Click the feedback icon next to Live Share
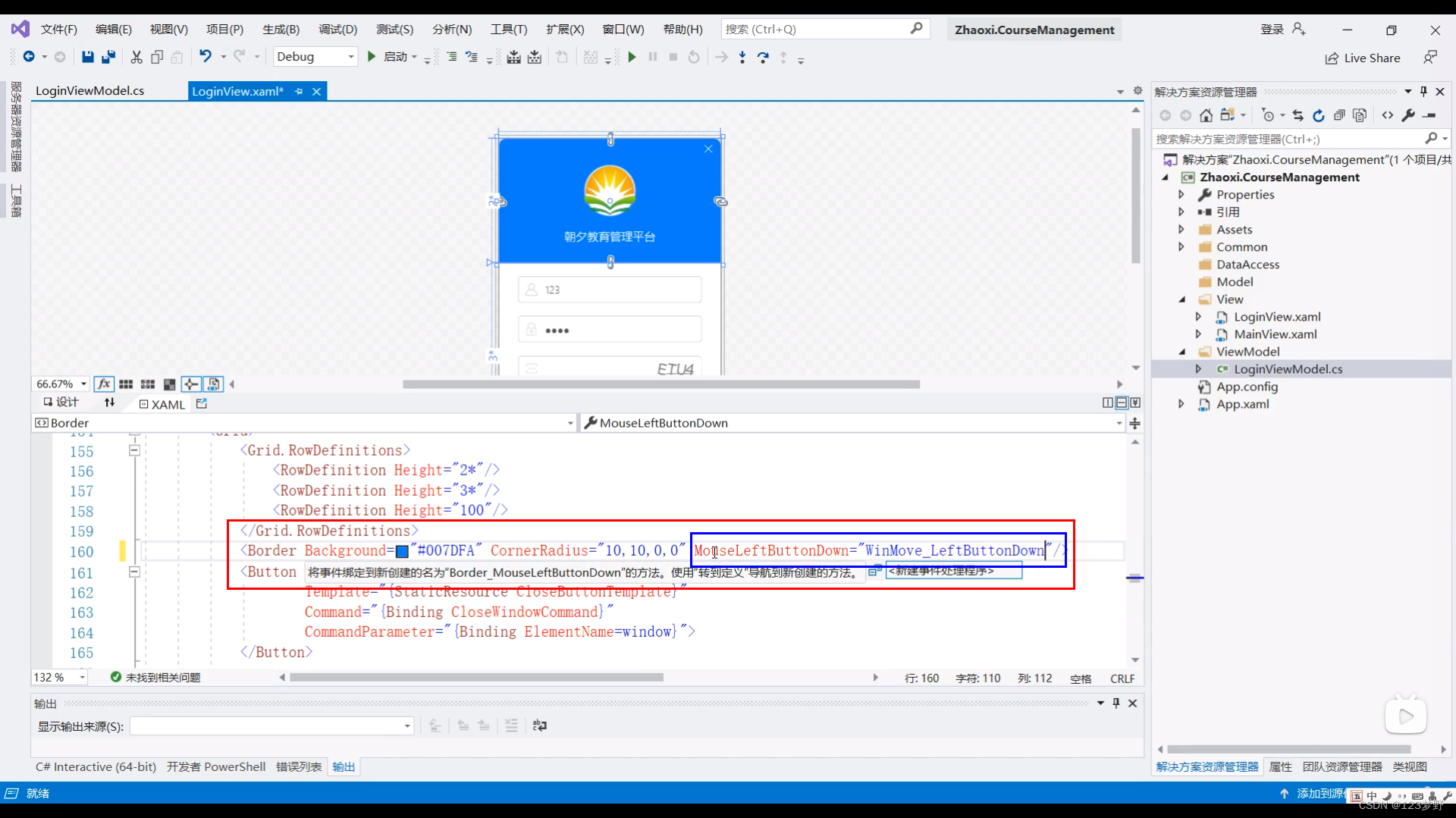 coord(1430,58)
